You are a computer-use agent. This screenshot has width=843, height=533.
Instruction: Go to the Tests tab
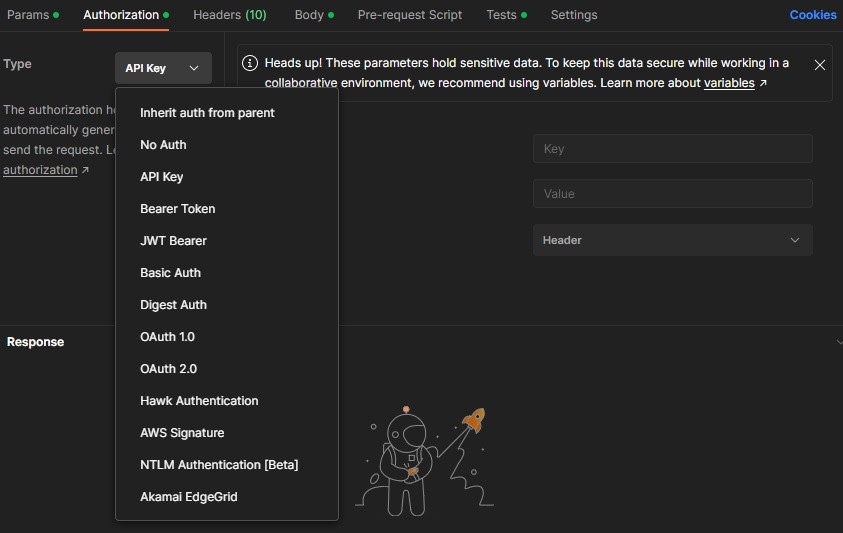point(506,15)
